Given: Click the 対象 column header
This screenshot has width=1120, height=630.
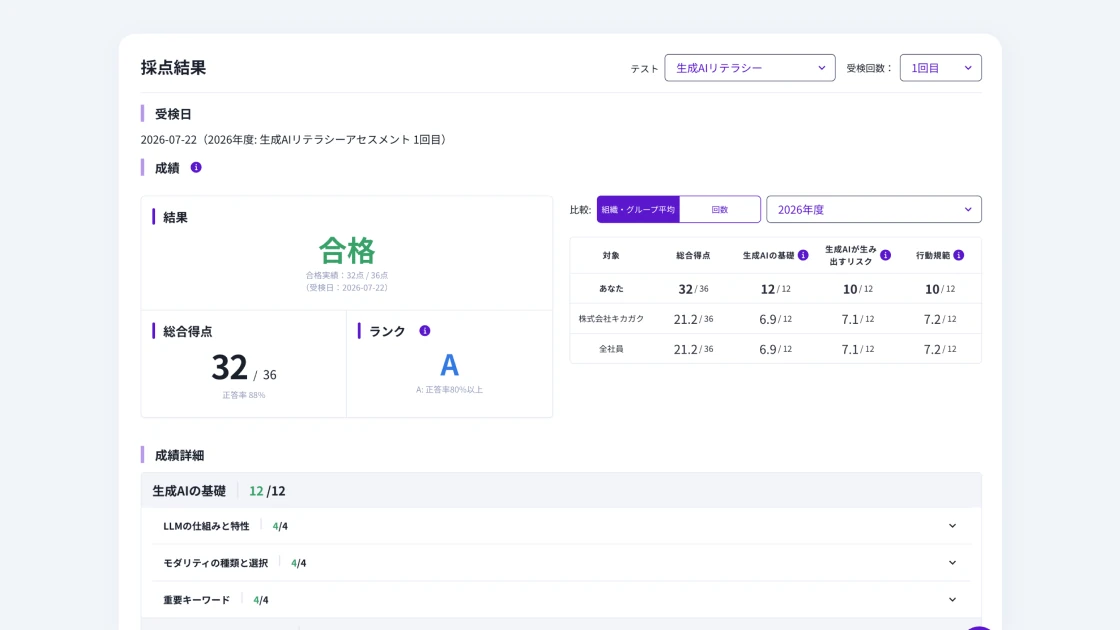Looking at the screenshot, I should point(611,255).
